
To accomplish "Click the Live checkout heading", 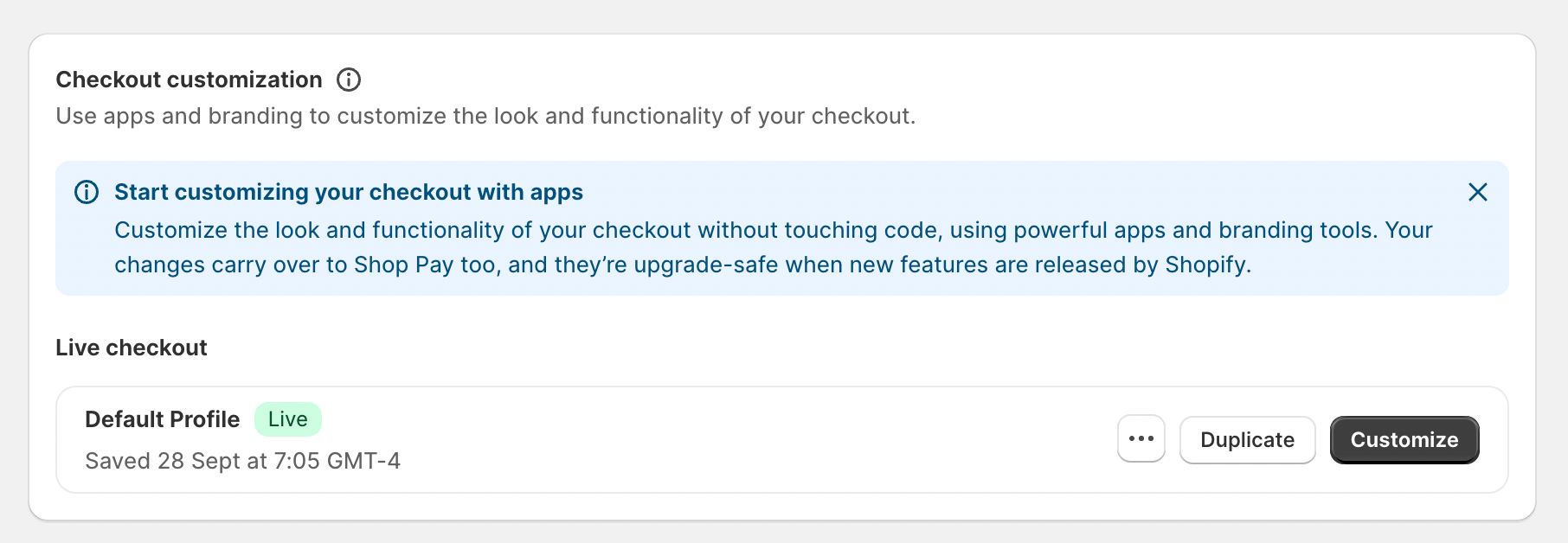I will click(132, 348).
